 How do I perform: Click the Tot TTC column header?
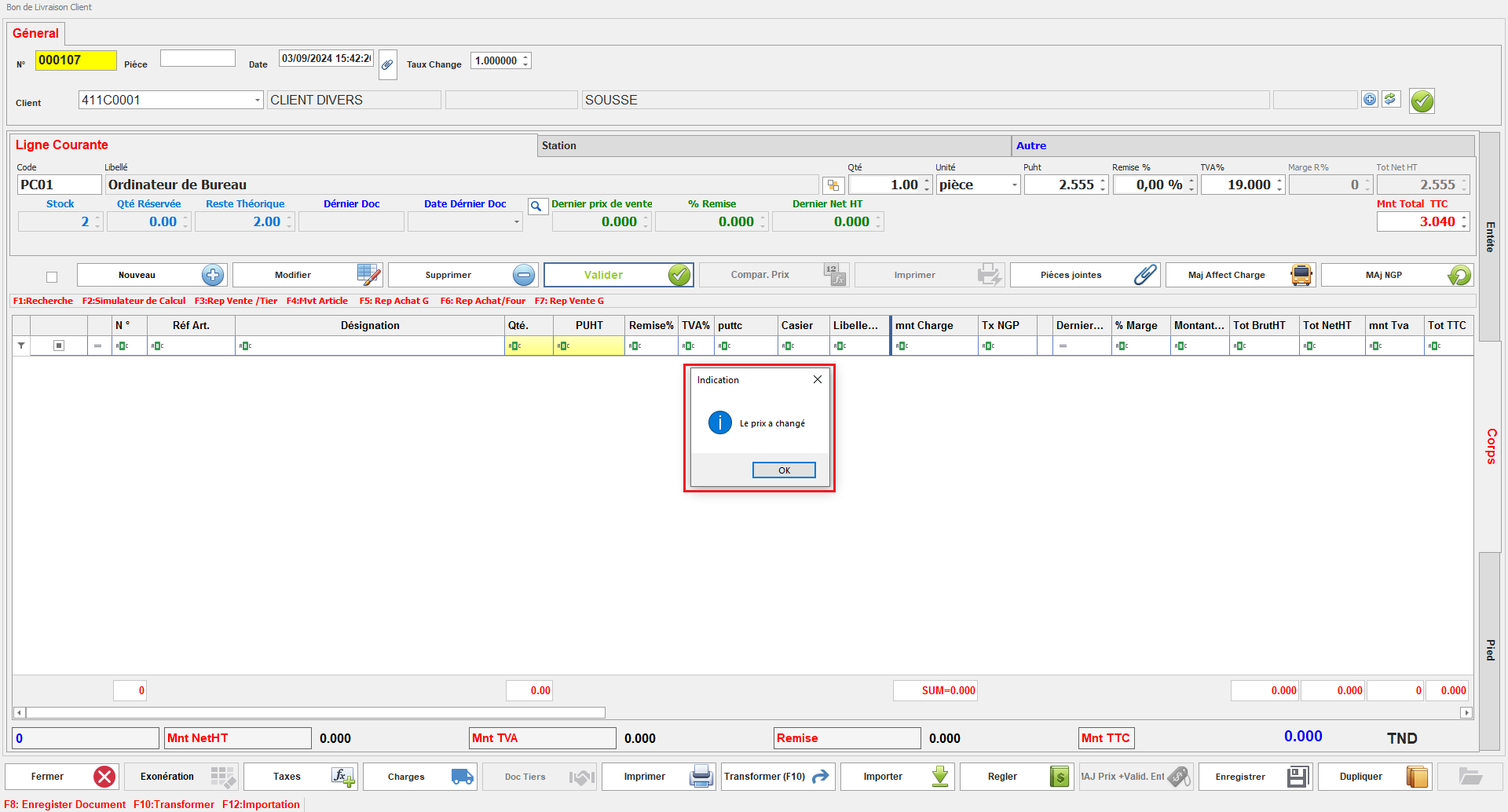click(x=1448, y=325)
